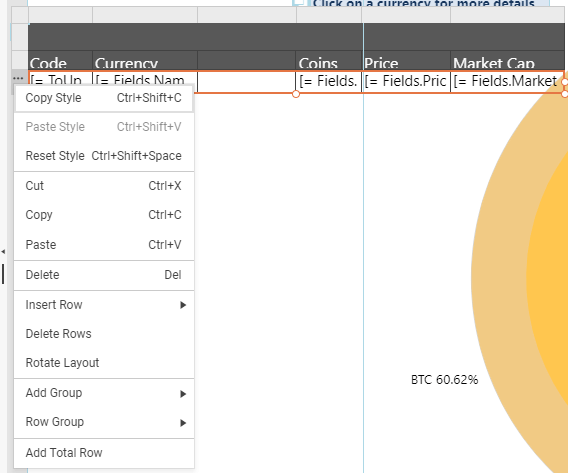Choose Copy from the context menu

pyautogui.click(x=104, y=215)
